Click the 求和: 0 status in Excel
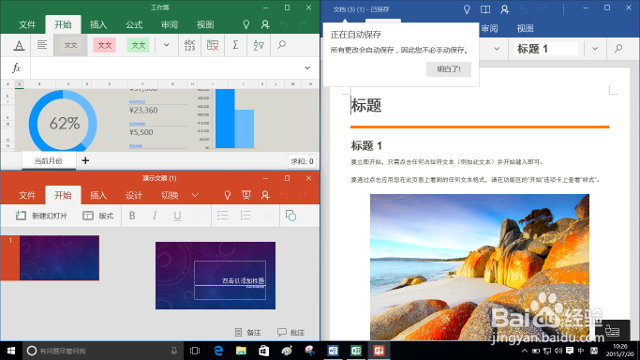 pos(302,161)
